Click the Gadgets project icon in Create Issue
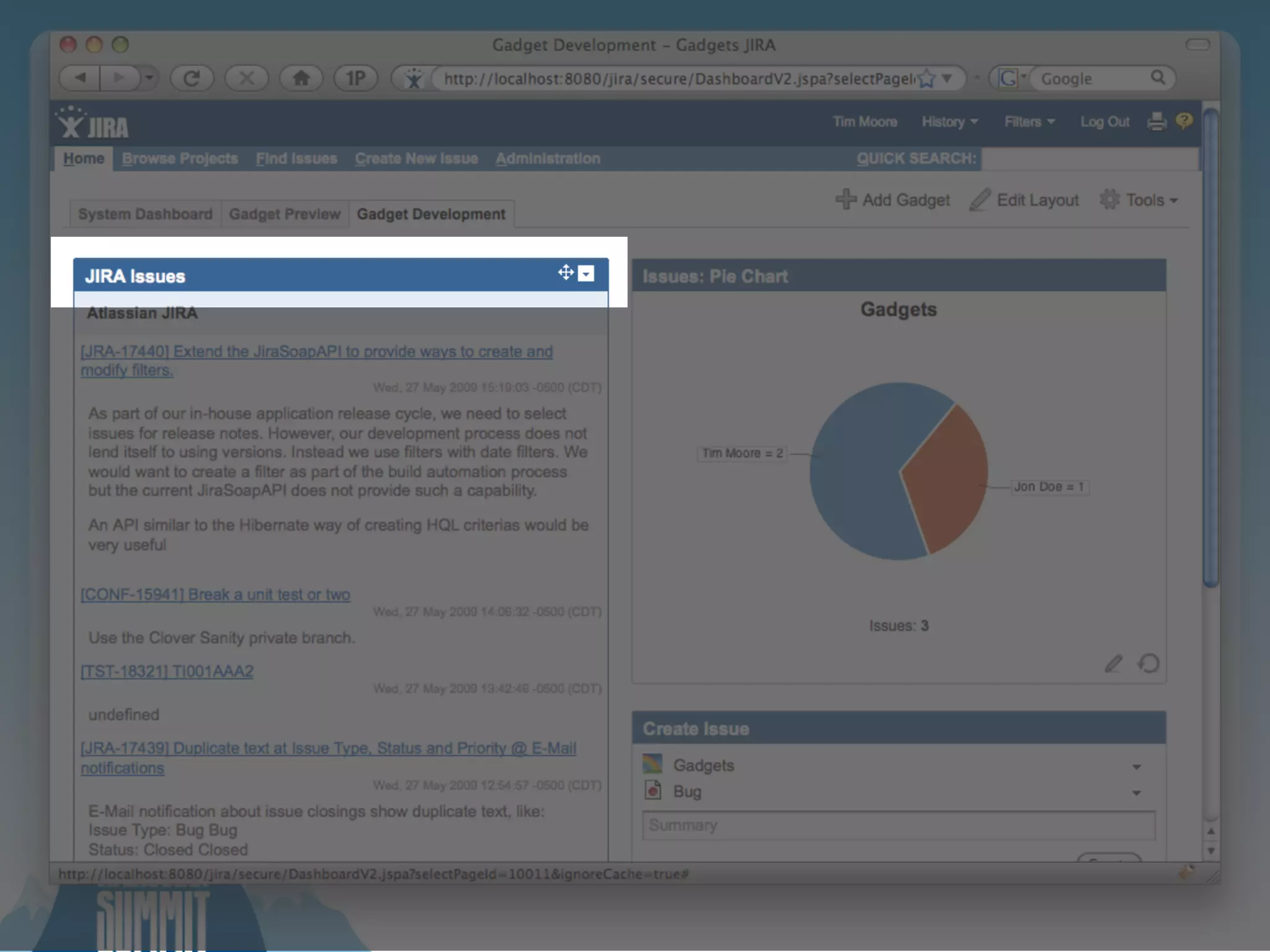Screen dimensions: 1270x952 [x=652, y=764]
